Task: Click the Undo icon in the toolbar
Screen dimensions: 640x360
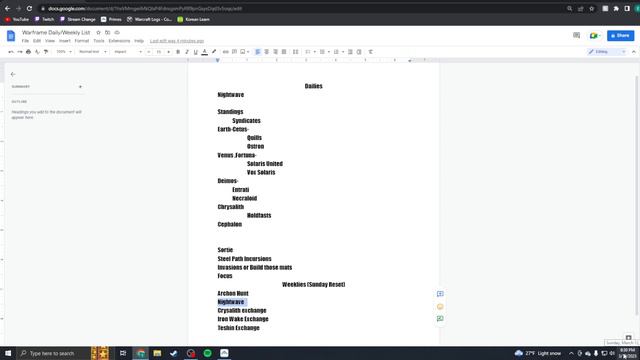Action: [x=11, y=52]
